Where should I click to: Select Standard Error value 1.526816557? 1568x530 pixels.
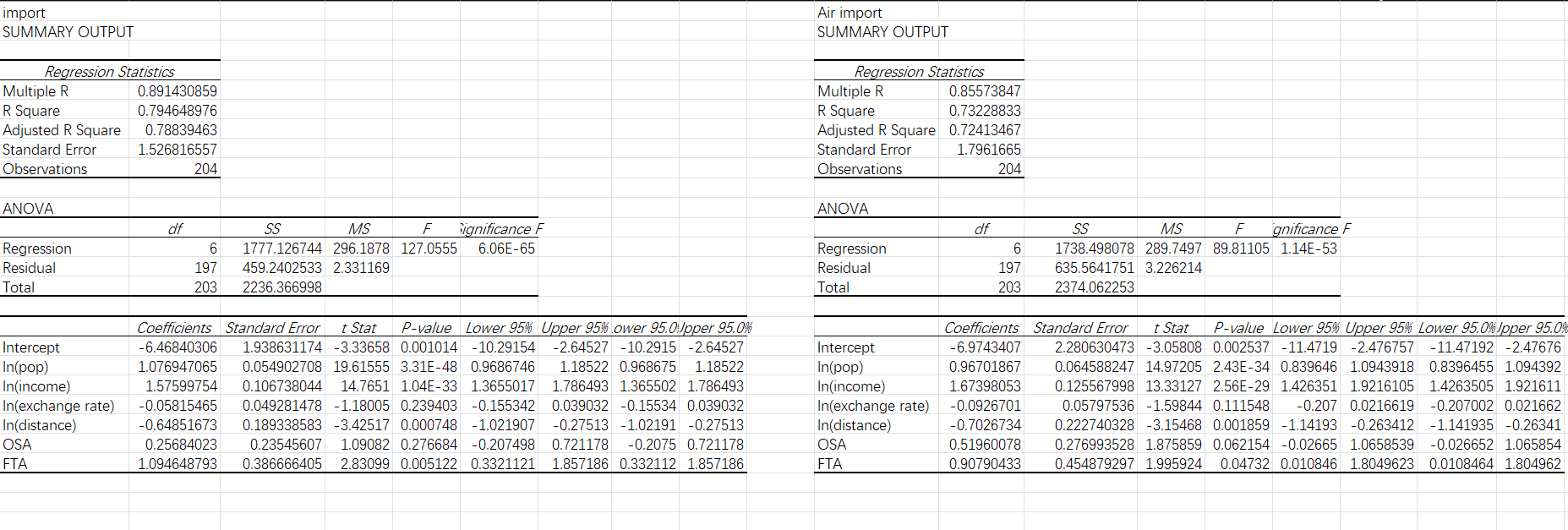point(178,150)
